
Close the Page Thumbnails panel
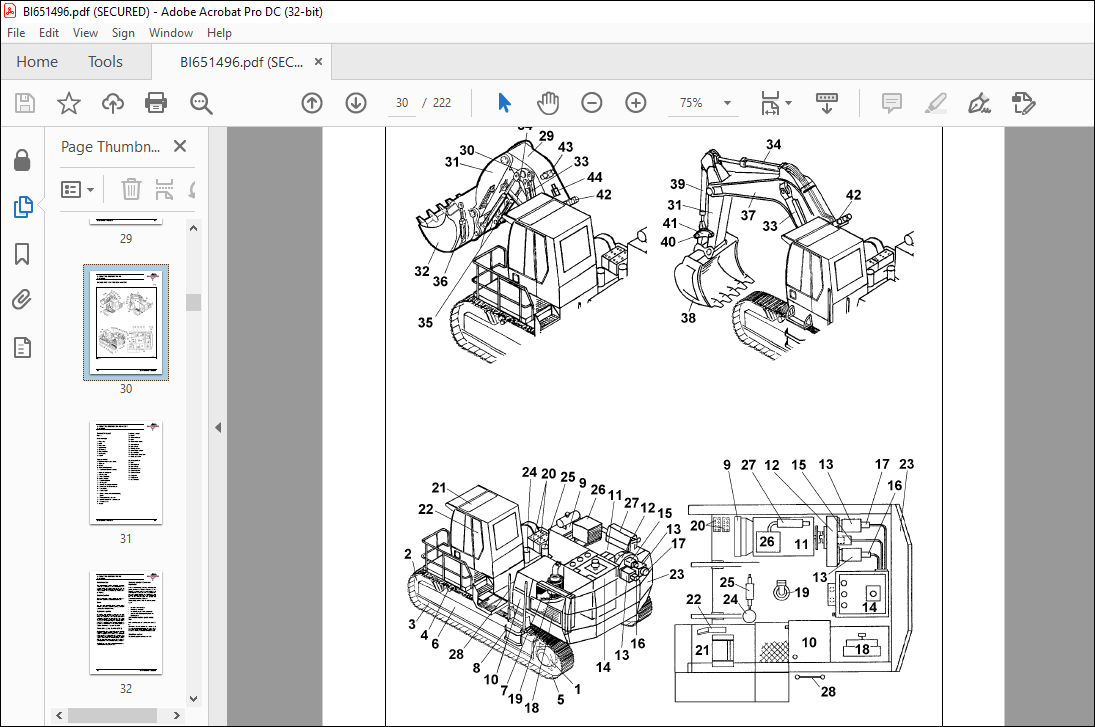(180, 146)
